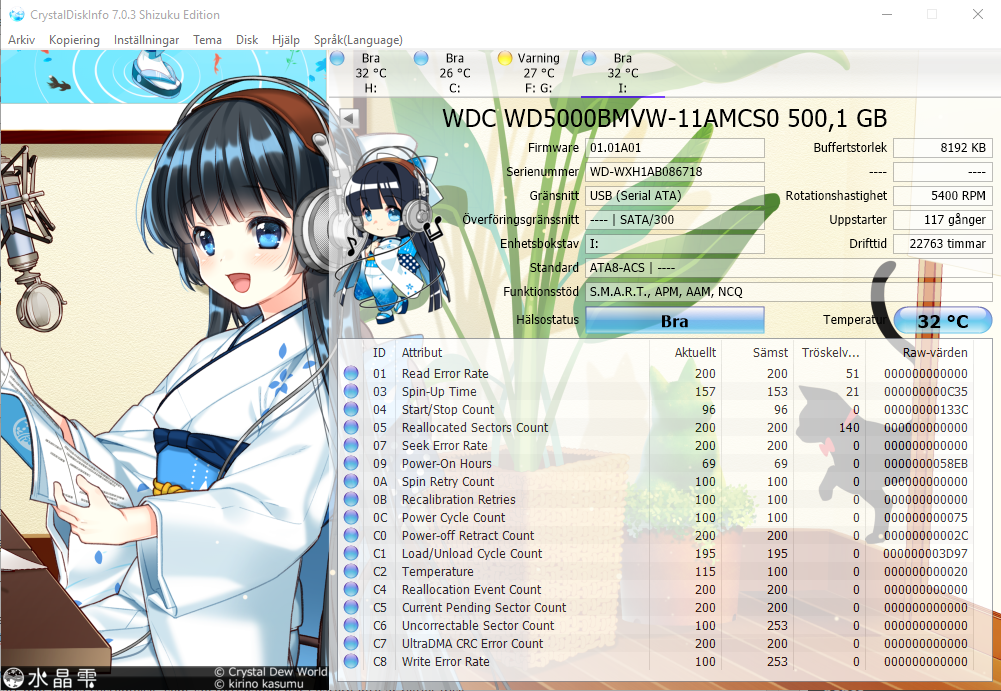Click status orb for Load/Unload Cycle Count
This screenshot has width=1001, height=691.
351,553
